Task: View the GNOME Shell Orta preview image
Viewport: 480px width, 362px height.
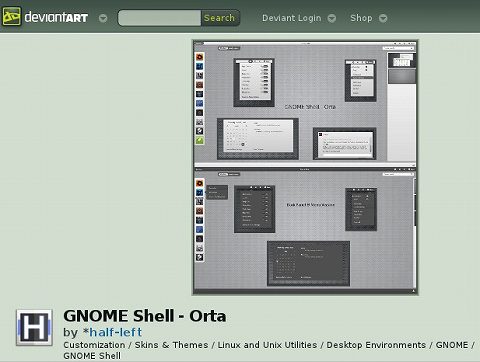Action: pyautogui.click(x=305, y=167)
